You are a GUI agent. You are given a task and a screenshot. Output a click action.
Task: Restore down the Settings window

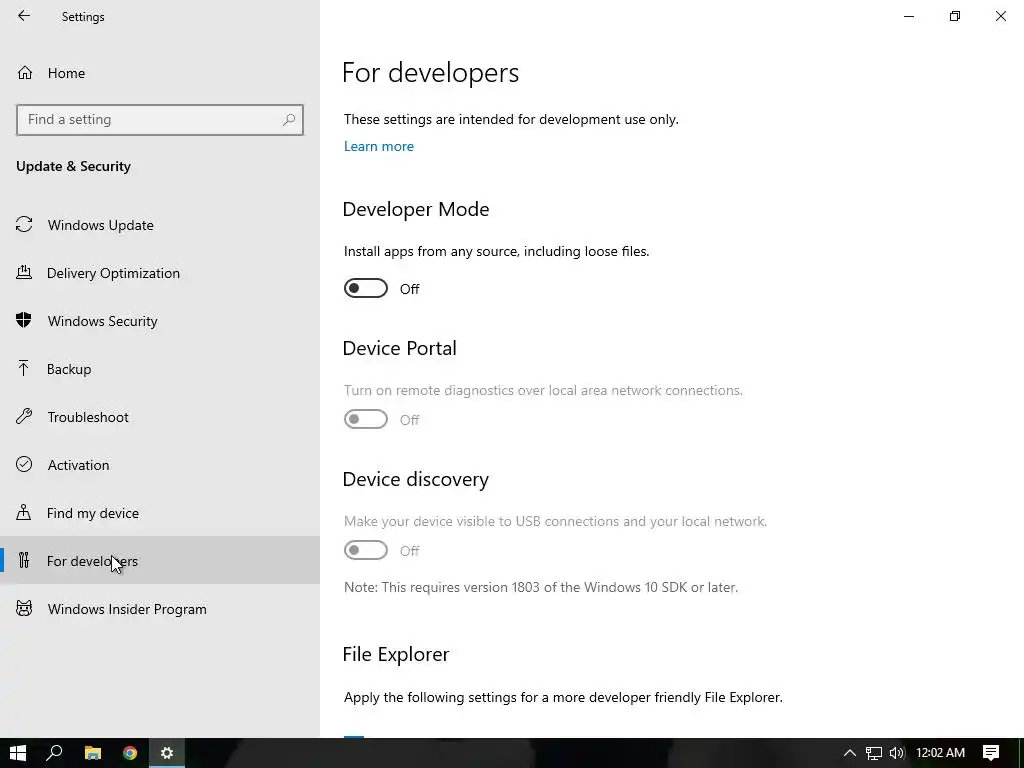(x=955, y=16)
